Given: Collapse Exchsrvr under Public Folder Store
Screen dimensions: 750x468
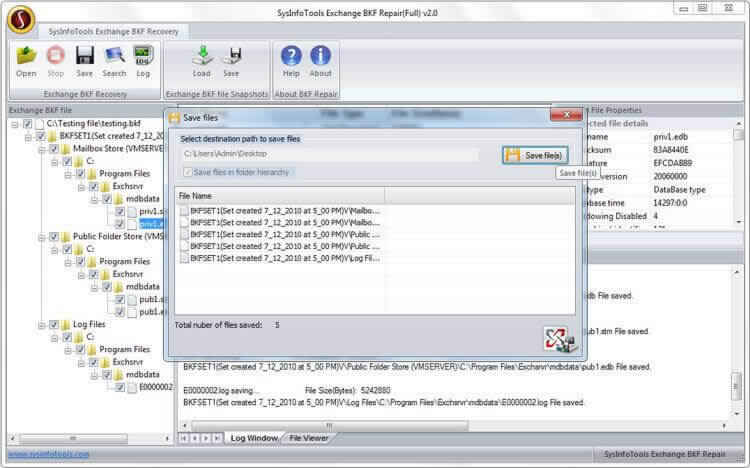Looking at the screenshot, I should 81,275.
